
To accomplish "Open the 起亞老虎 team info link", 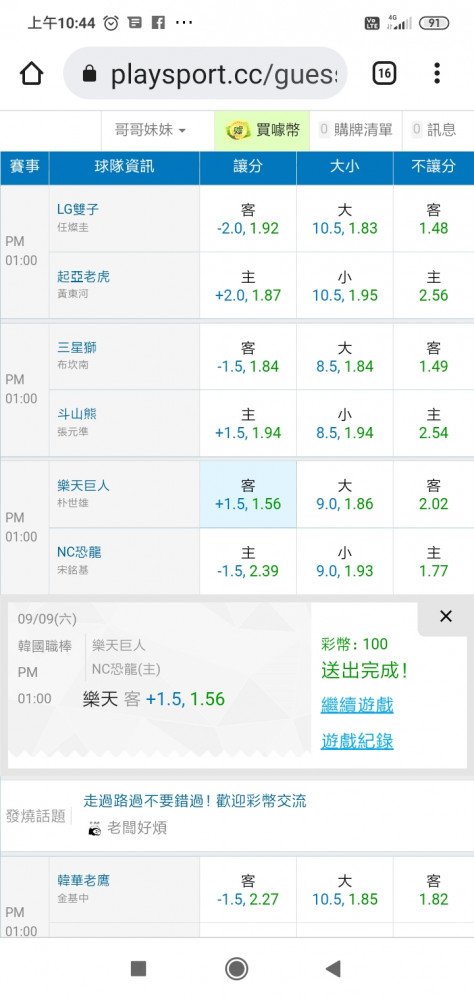I will pos(83,276).
